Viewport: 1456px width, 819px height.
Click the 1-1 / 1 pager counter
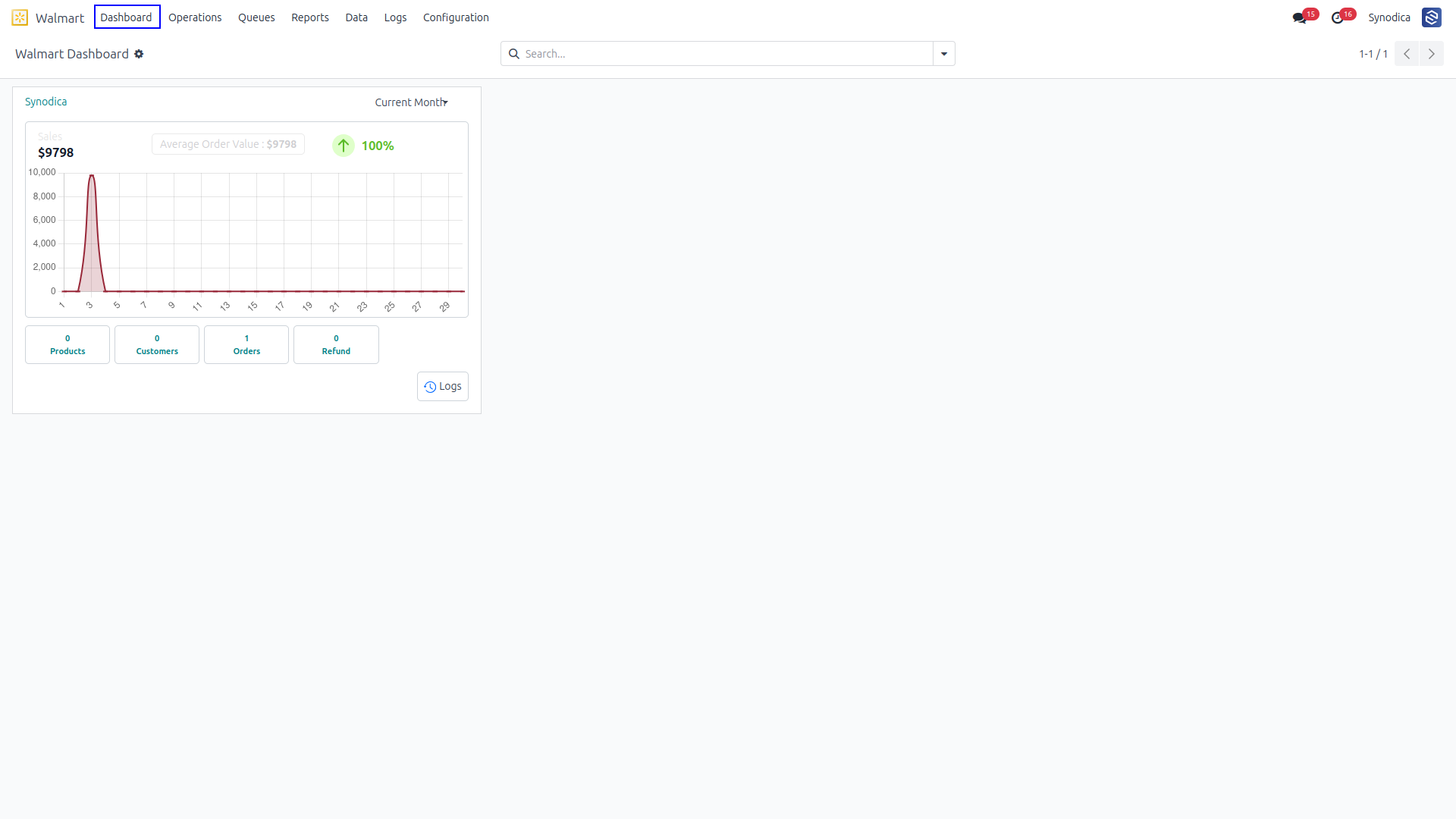click(1373, 54)
